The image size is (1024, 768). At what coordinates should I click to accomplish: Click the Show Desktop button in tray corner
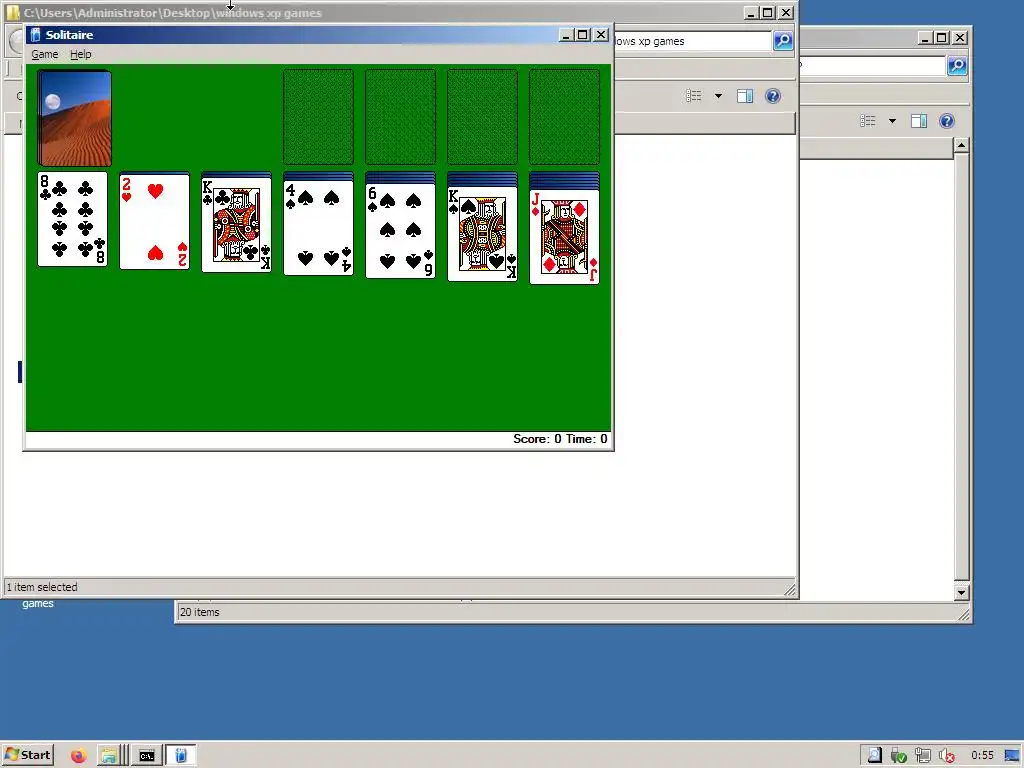(x=1012, y=756)
